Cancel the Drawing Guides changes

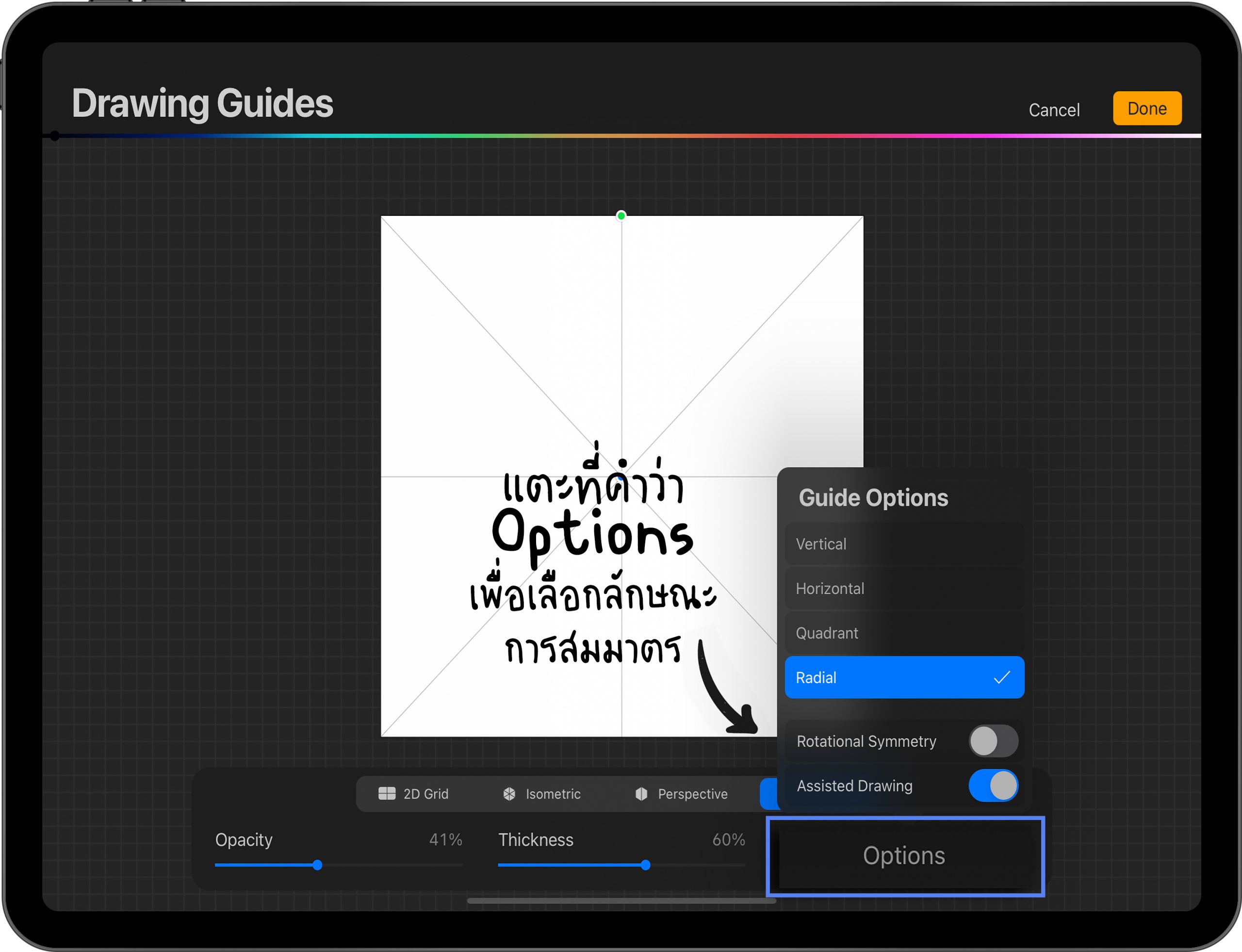(1053, 109)
